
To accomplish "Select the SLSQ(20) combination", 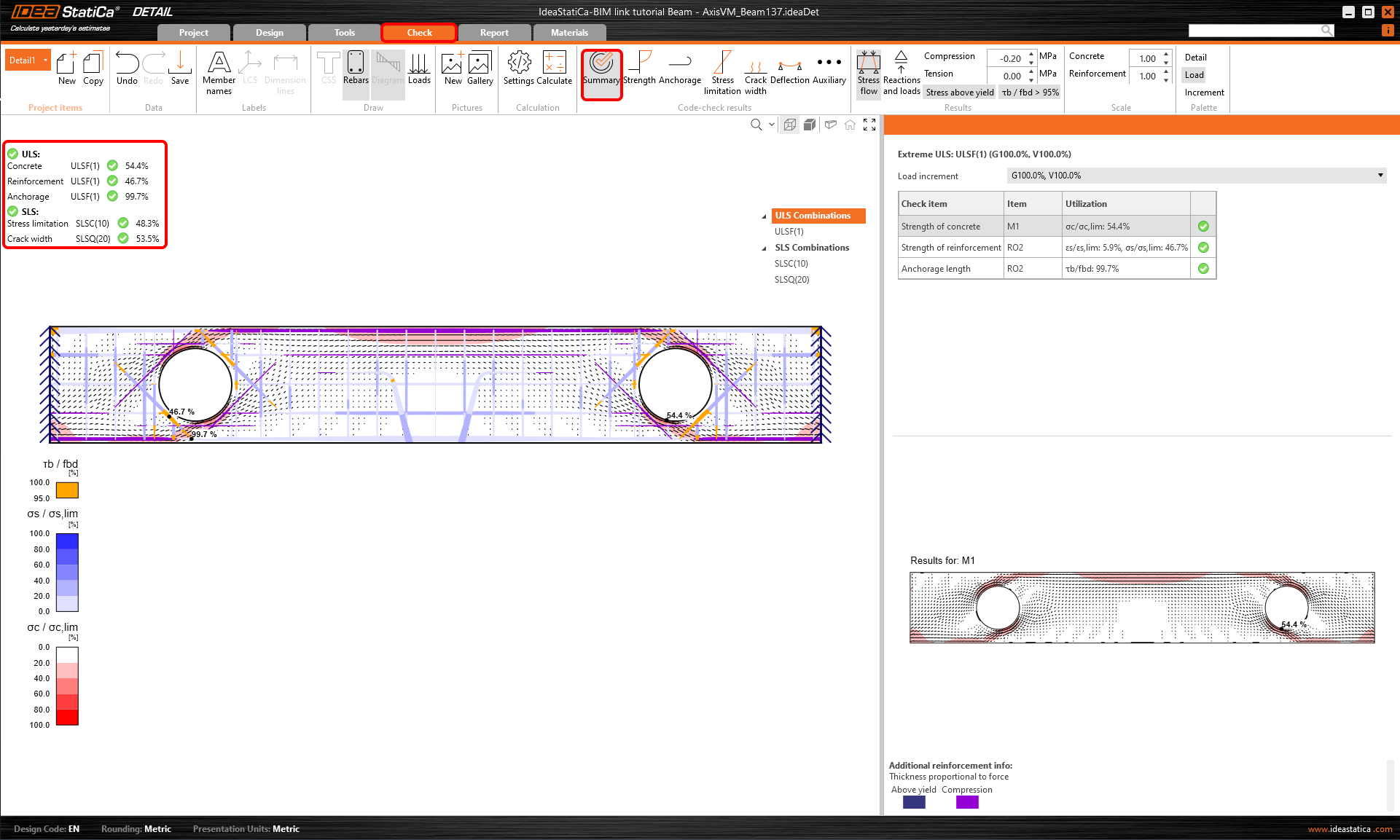I will pyautogui.click(x=791, y=280).
